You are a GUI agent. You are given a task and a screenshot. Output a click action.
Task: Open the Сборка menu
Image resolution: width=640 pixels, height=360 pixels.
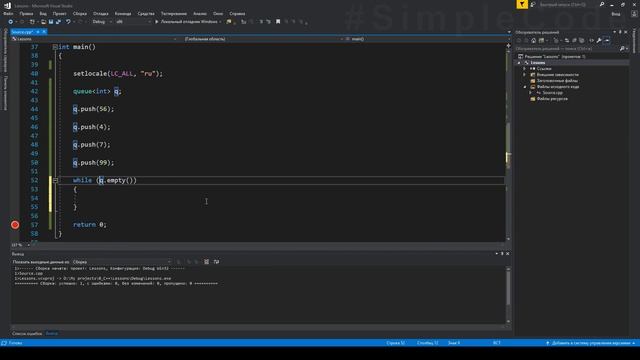80,13
